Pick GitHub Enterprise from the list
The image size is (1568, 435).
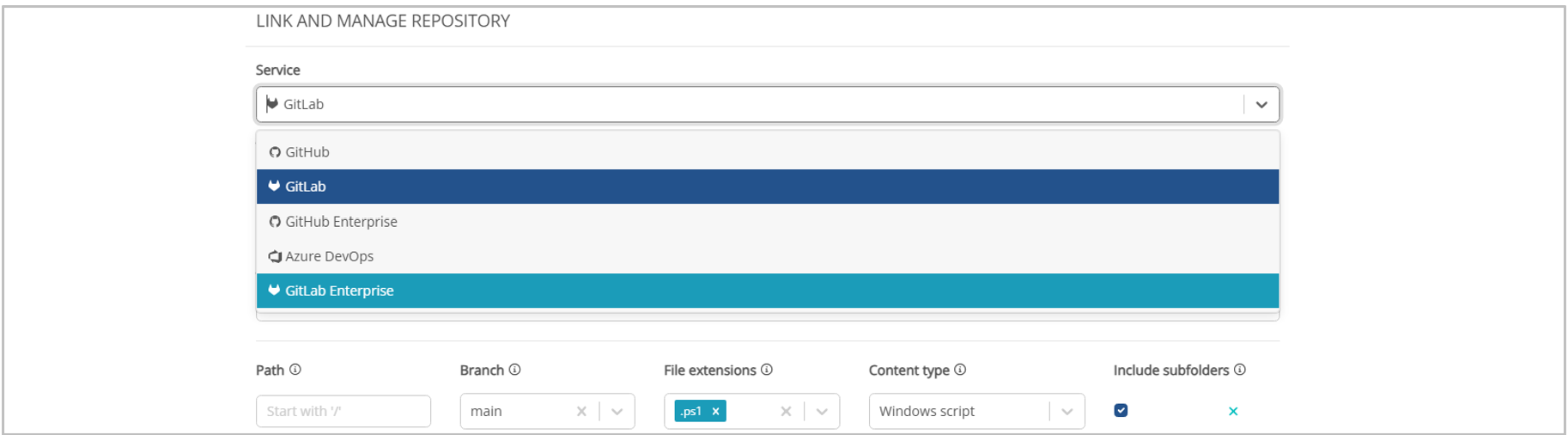[341, 222]
